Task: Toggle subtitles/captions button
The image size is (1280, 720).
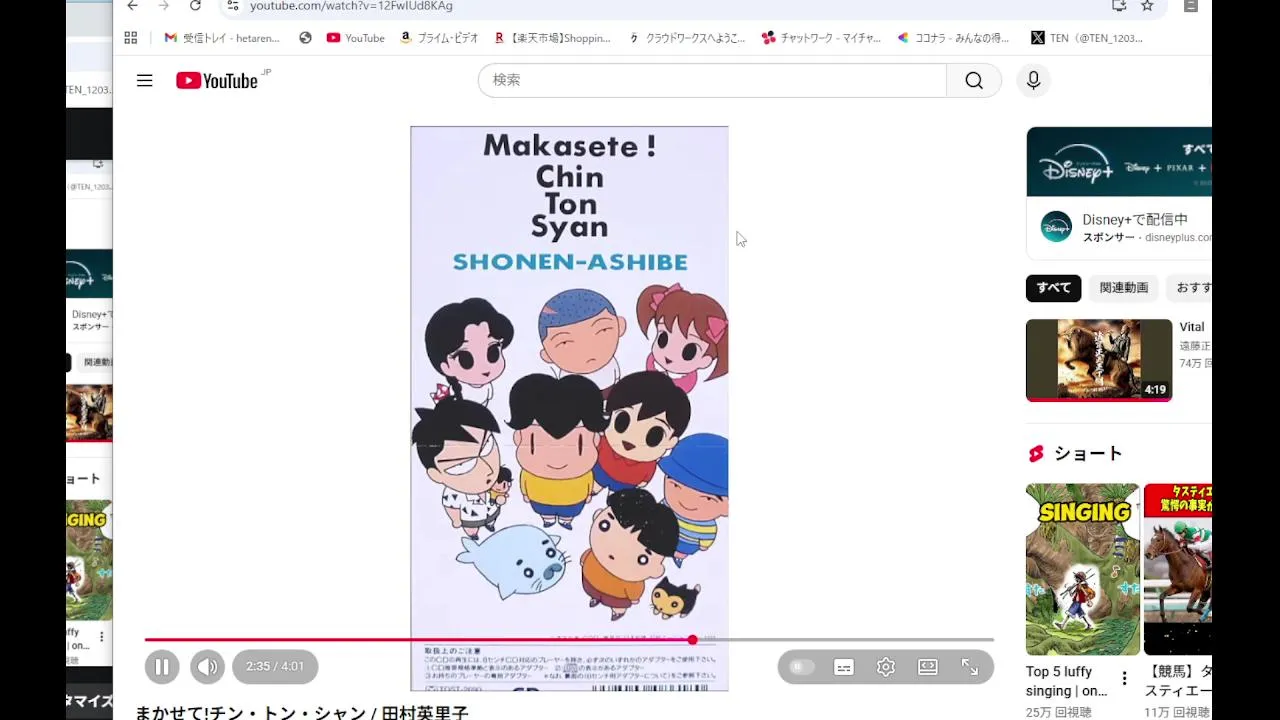Action: [844, 667]
